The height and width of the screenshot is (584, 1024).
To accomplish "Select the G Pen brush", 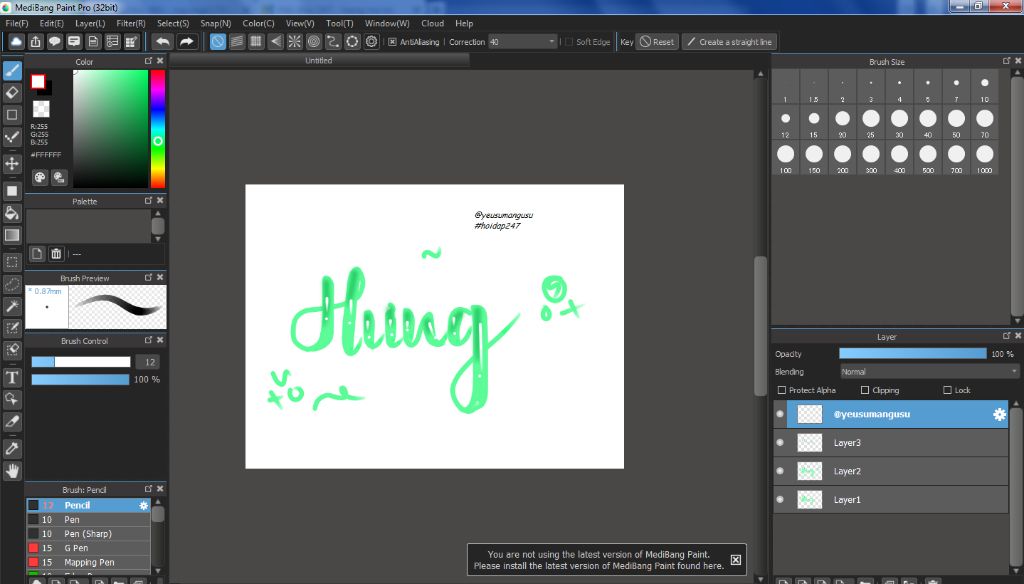I will (89, 548).
